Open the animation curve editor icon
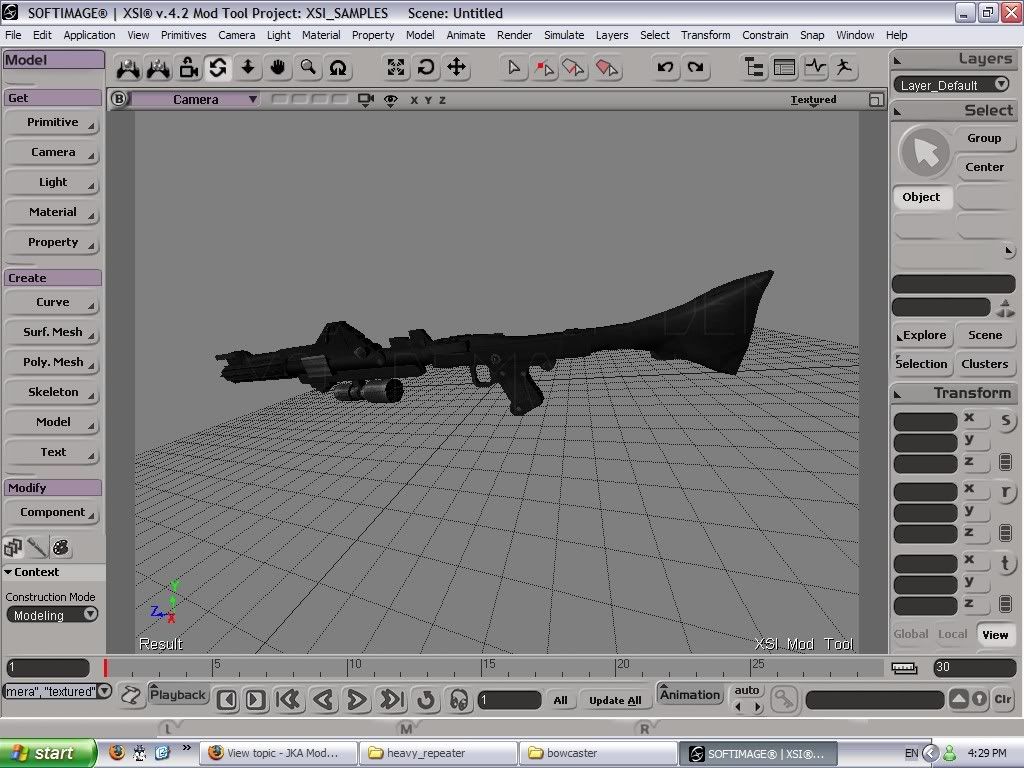This screenshot has height=768, width=1024. (x=814, y=67)
